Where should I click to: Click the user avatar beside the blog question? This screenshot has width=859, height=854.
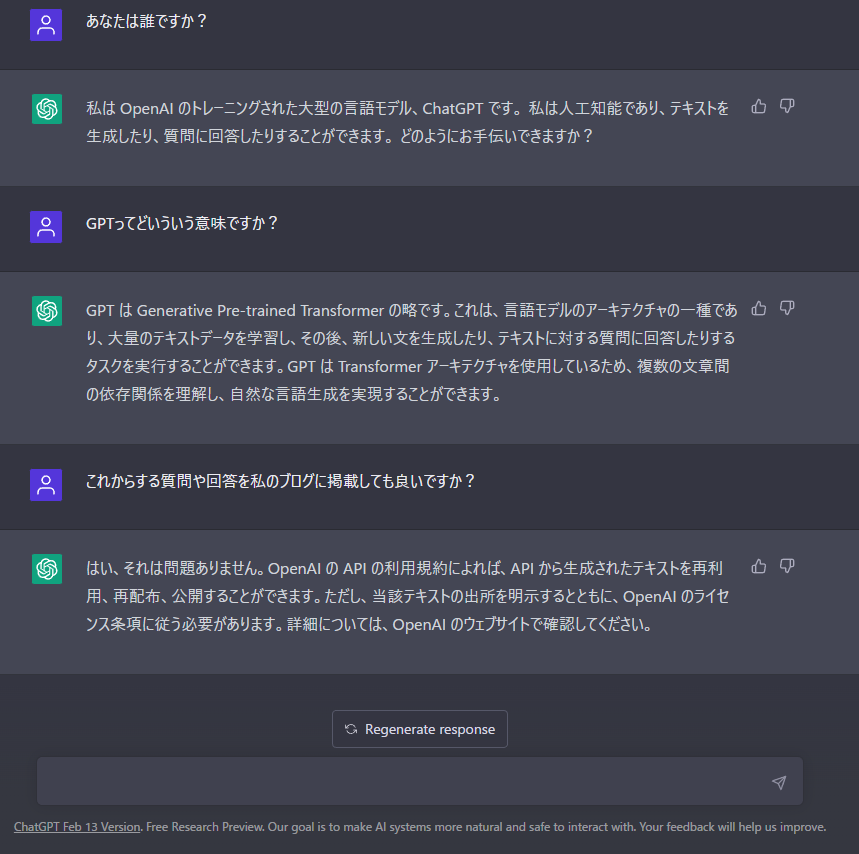coord(46,485)
